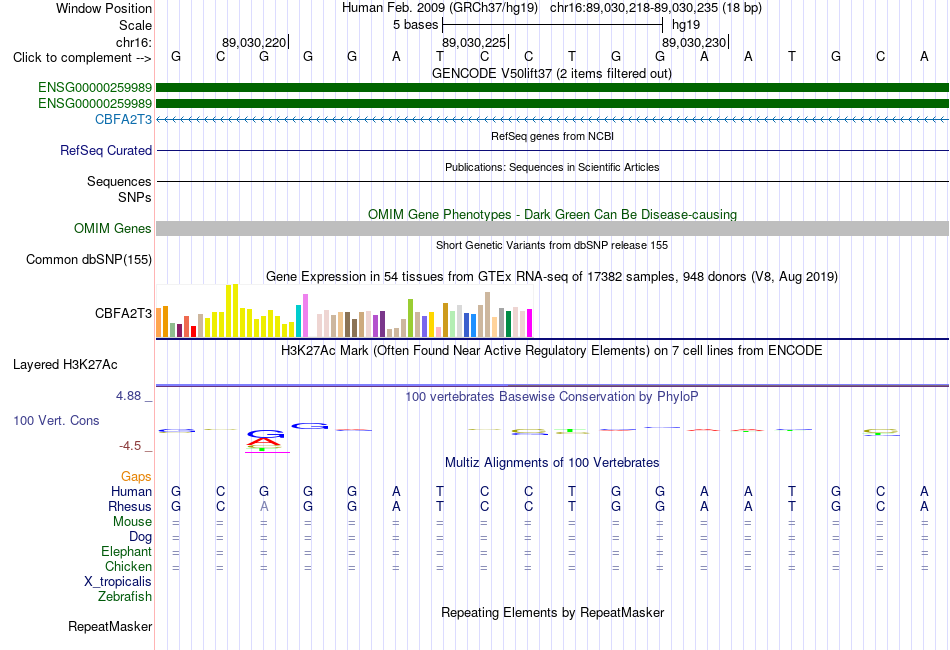
Task: Click the large G/A conservation logo stack
Action: pyautogui.click(x=266, y=440)
